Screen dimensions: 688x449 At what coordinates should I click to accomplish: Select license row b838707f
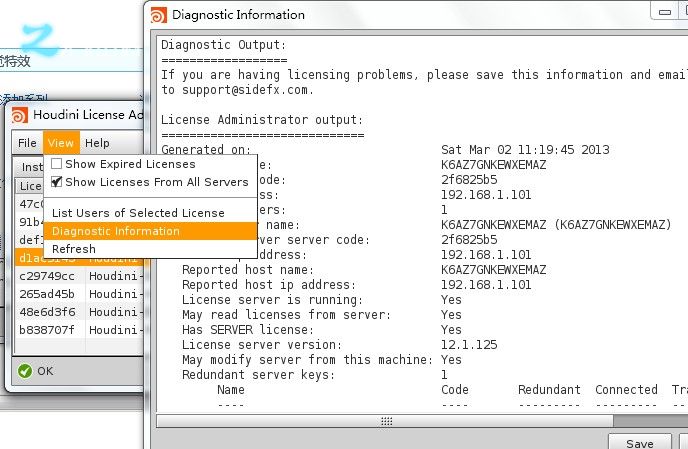click(47, 330)
